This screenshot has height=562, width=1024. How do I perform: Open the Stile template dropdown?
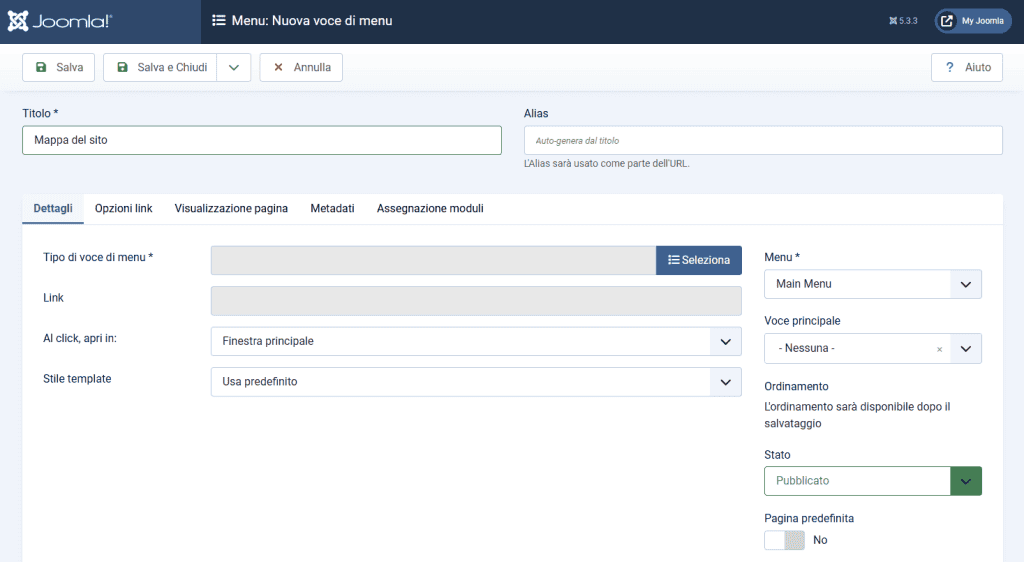[x=476, y=382]
